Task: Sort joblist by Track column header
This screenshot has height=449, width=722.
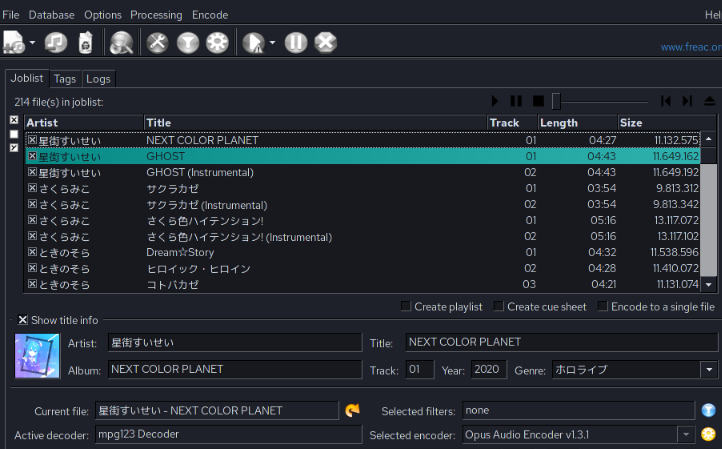Action: point(512,122)
